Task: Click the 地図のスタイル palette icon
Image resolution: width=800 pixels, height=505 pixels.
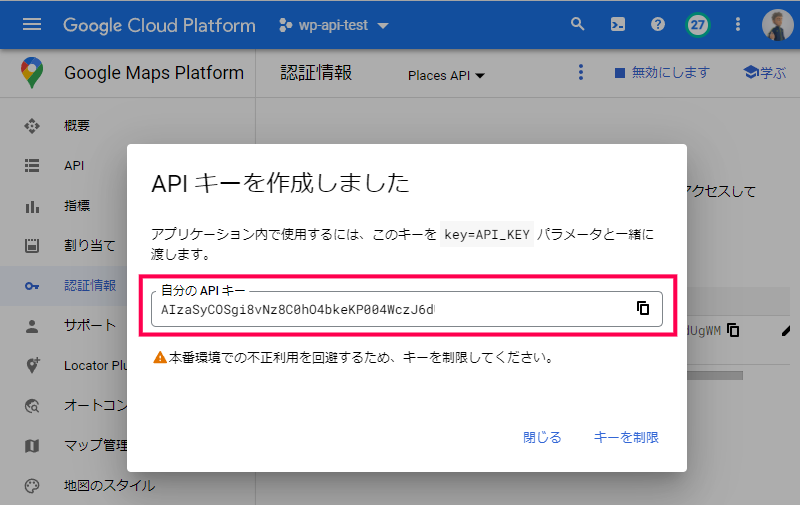Action: pos(32,486)
